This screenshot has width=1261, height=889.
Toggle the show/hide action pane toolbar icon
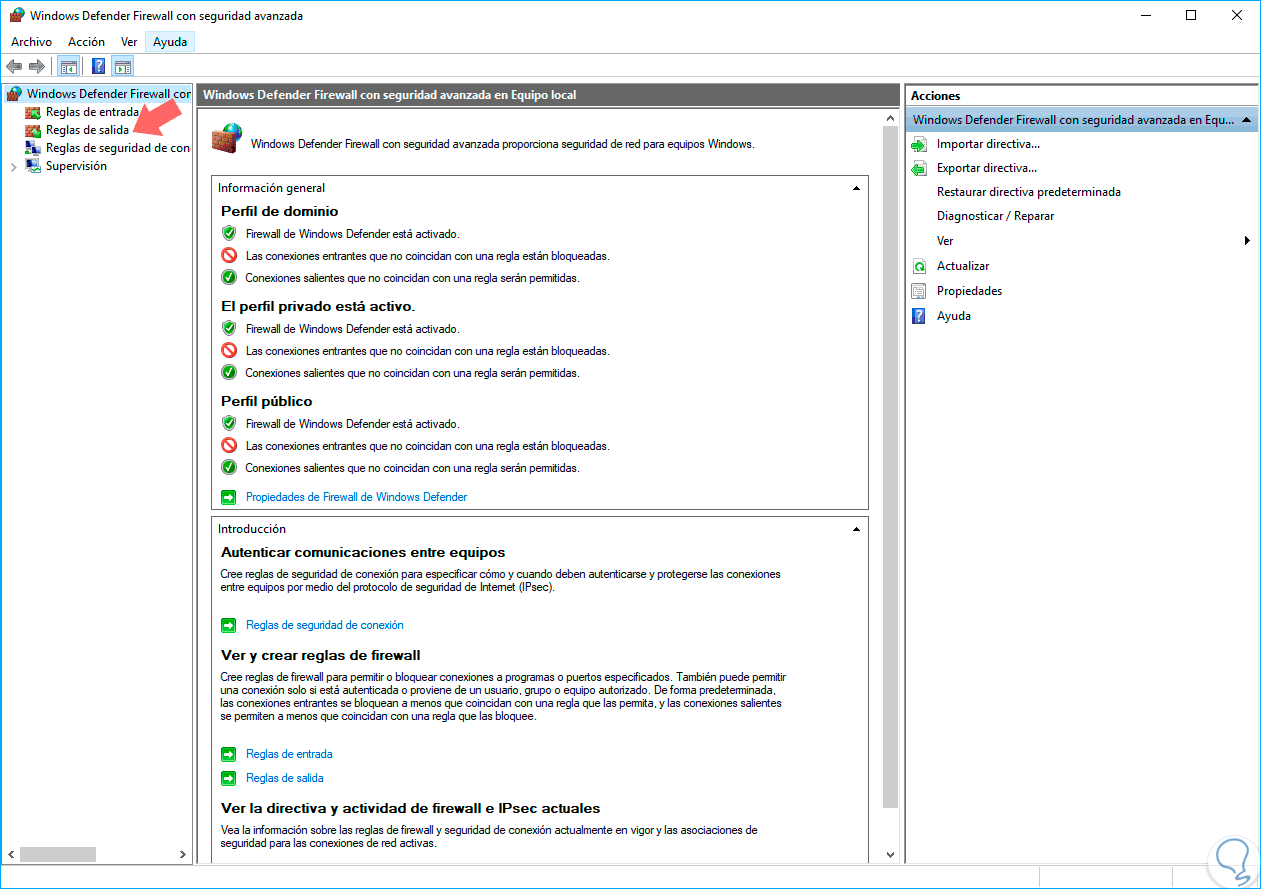pos(123,67)
